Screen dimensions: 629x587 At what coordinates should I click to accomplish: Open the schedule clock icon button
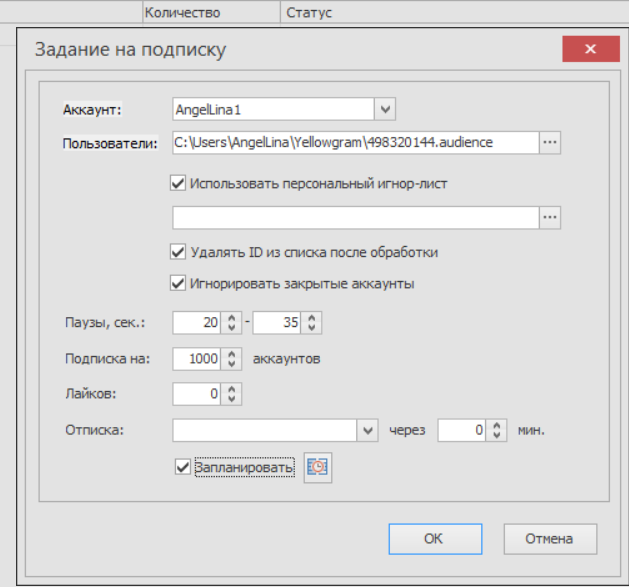tap(318, 467)
